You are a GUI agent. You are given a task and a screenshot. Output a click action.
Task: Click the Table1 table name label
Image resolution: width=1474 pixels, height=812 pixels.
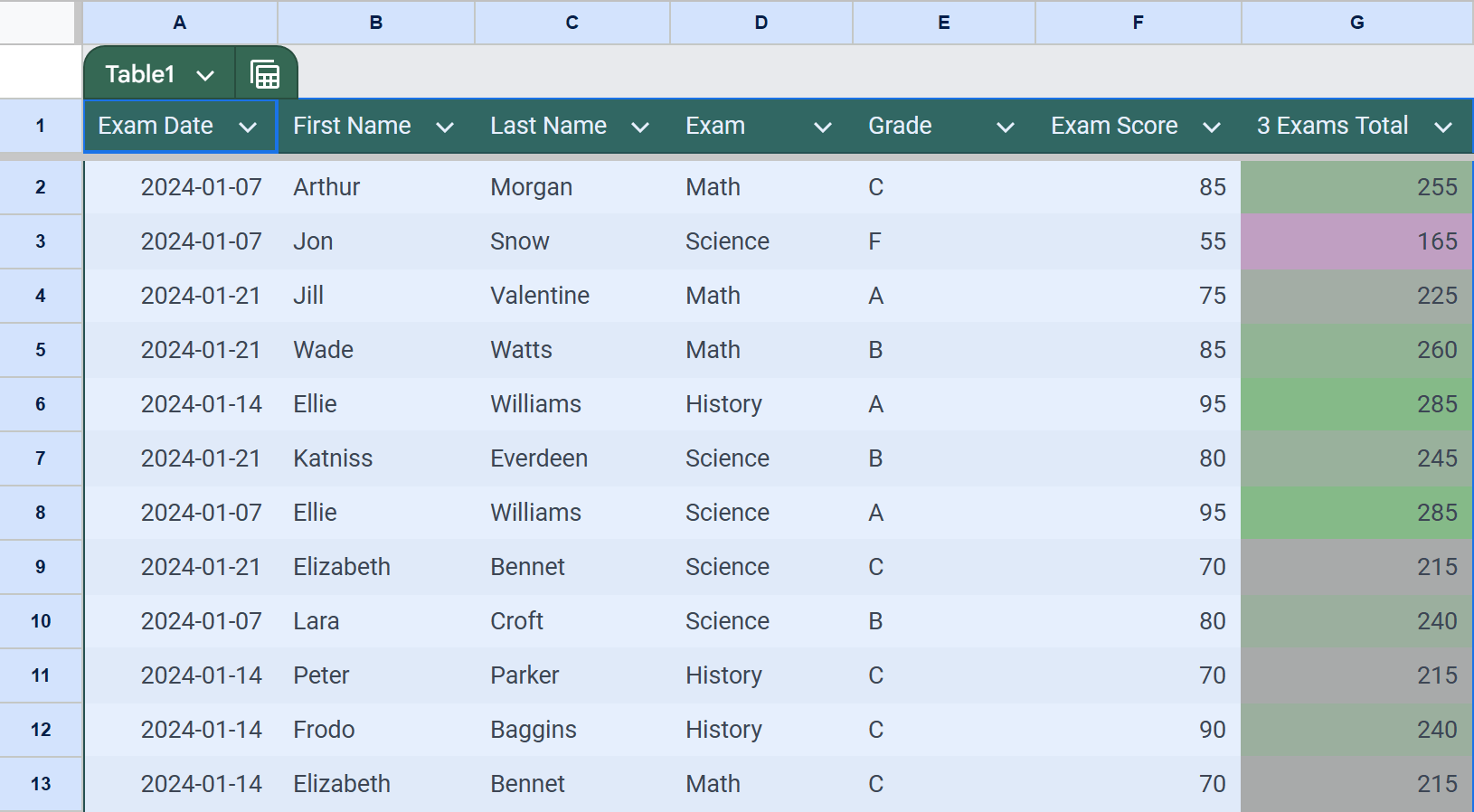coord(139,74)
